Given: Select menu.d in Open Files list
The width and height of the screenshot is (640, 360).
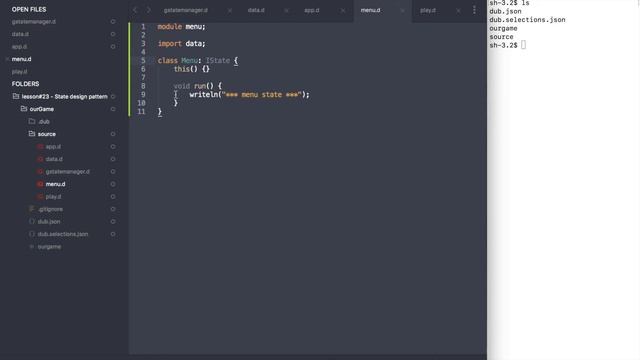Looking at the screenshot, I should pos(21,59).
